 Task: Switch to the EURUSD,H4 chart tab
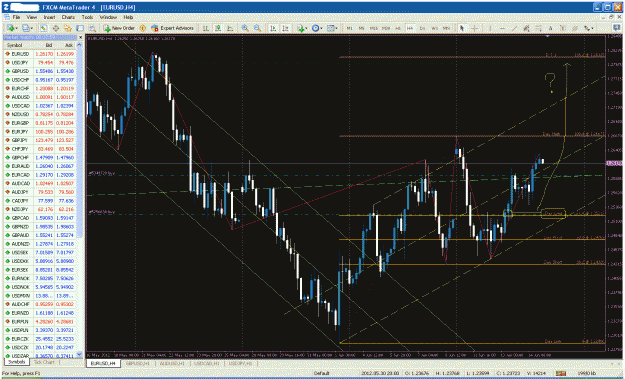104,363
